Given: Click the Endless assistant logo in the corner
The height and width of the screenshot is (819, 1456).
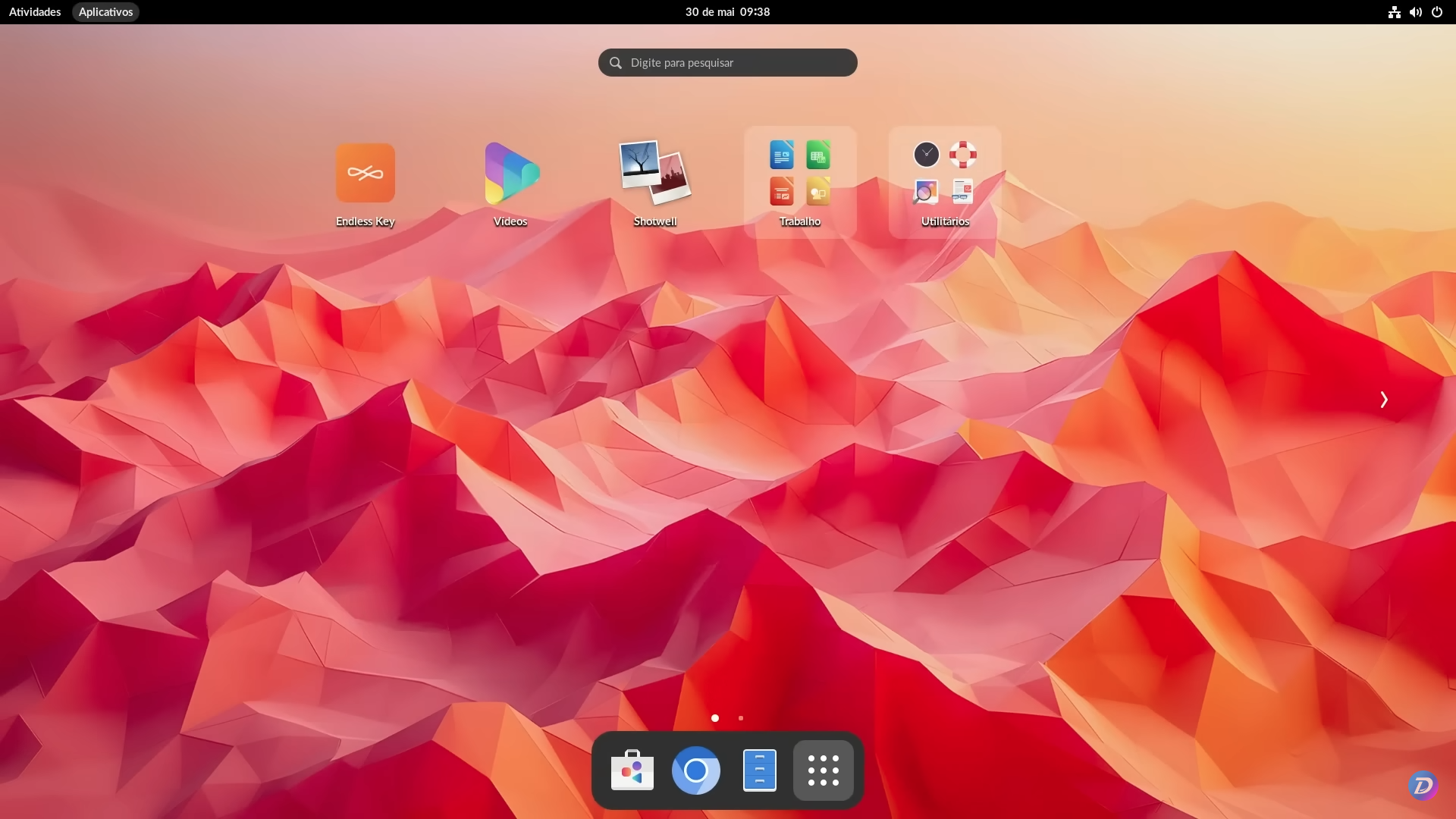Looking at the screenshot, I should (1423, 786).
